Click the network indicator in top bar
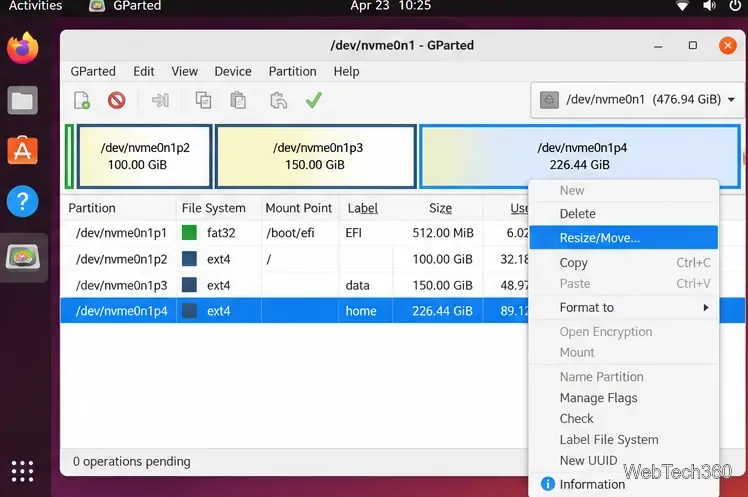The width and height of the screenshot is (748, 497). coord(683,6)
